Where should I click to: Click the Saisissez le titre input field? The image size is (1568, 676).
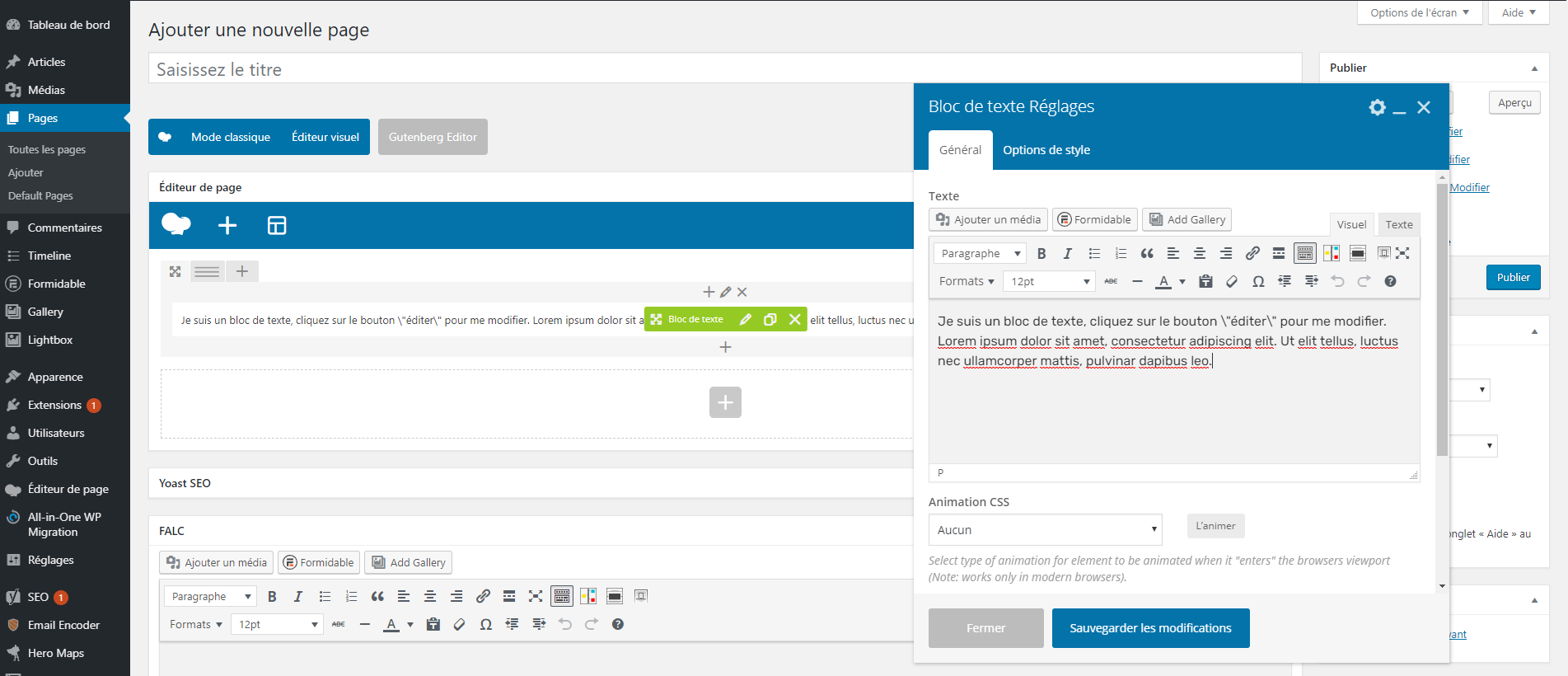(725, 69)
